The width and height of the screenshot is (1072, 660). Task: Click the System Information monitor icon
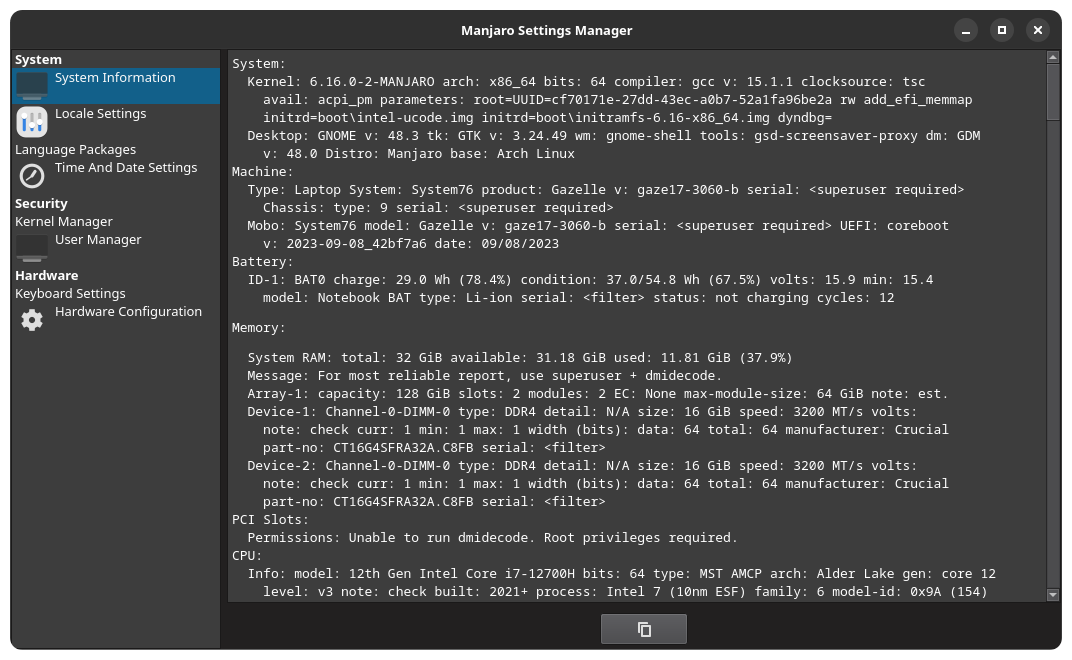(x=31, y=85)
